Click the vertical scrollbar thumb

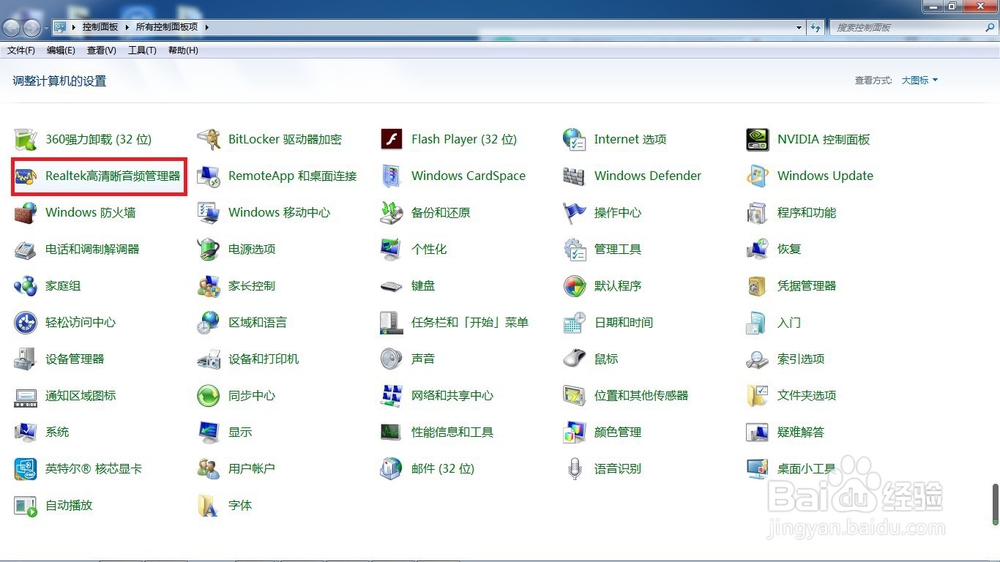coord(994,505)
